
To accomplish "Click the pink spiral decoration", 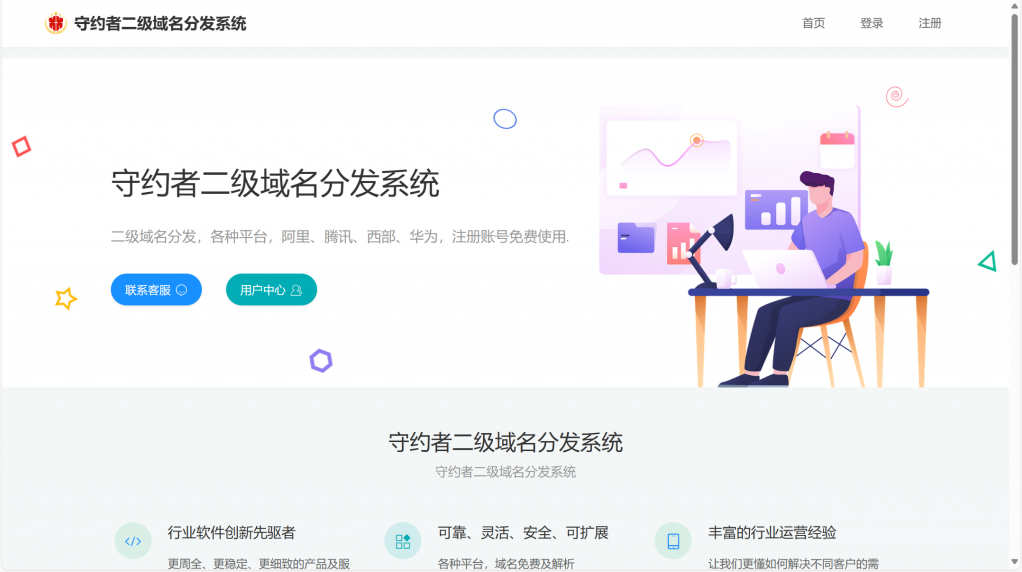I will 897,97.
